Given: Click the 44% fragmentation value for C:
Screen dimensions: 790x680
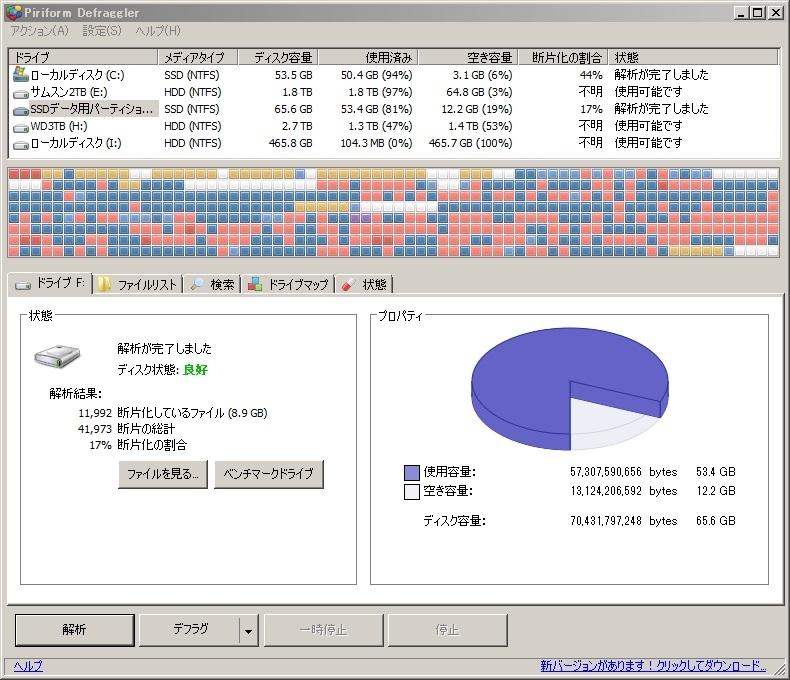Looking at the screenshot, I should [x=591, y=75].
